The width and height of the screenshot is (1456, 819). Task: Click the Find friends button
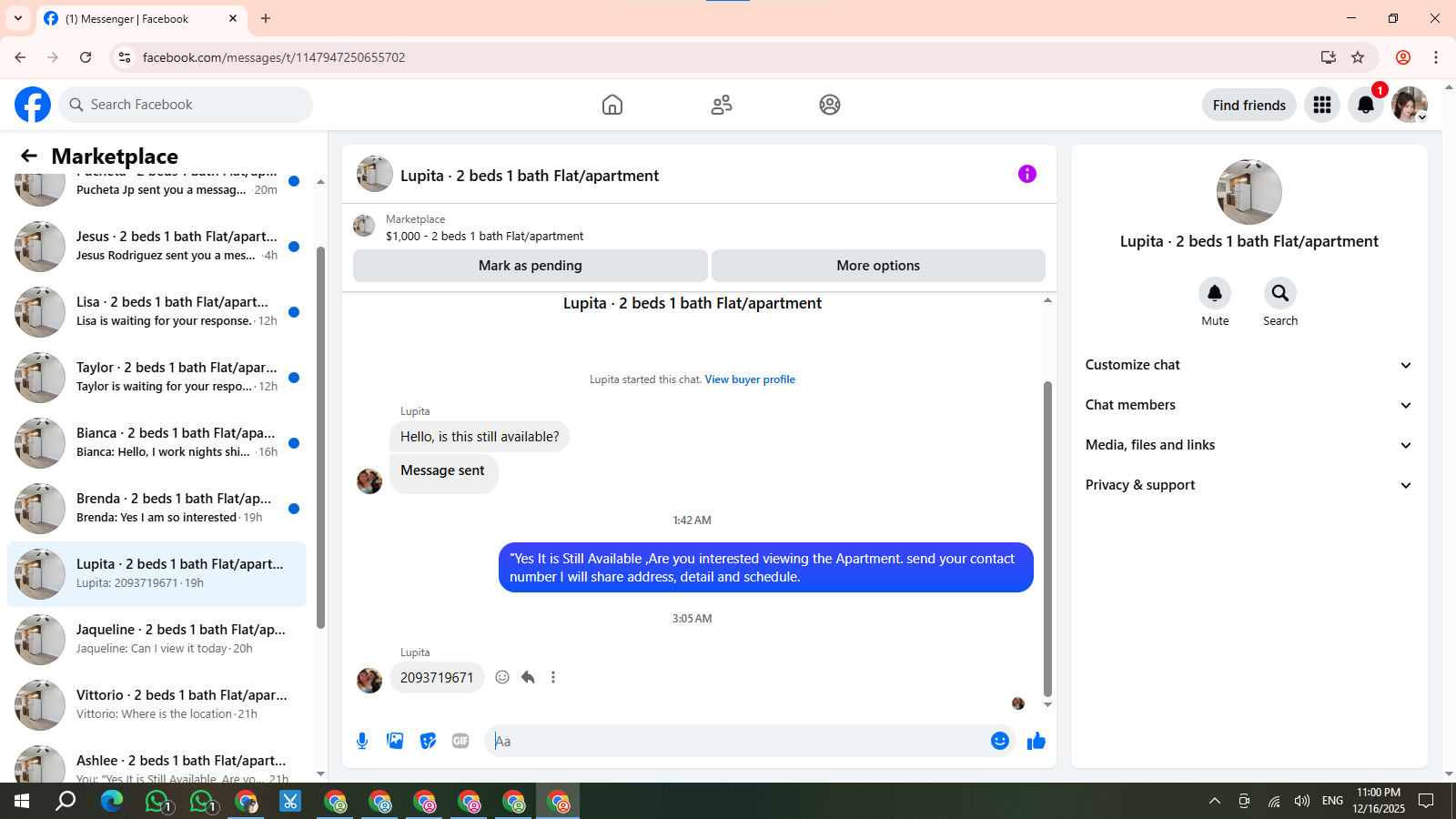pyautogui.click(x=1249, y=105)
